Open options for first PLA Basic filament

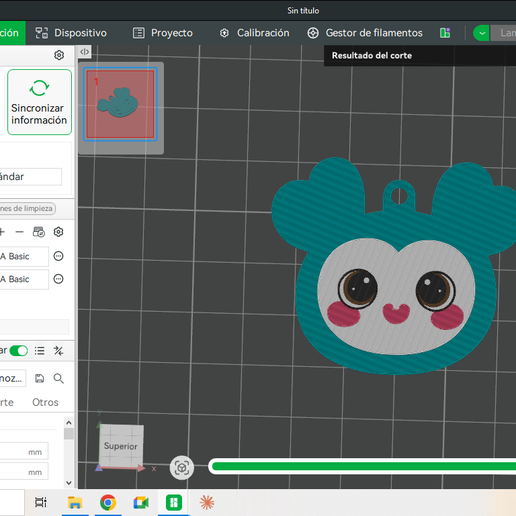(58, 256)
